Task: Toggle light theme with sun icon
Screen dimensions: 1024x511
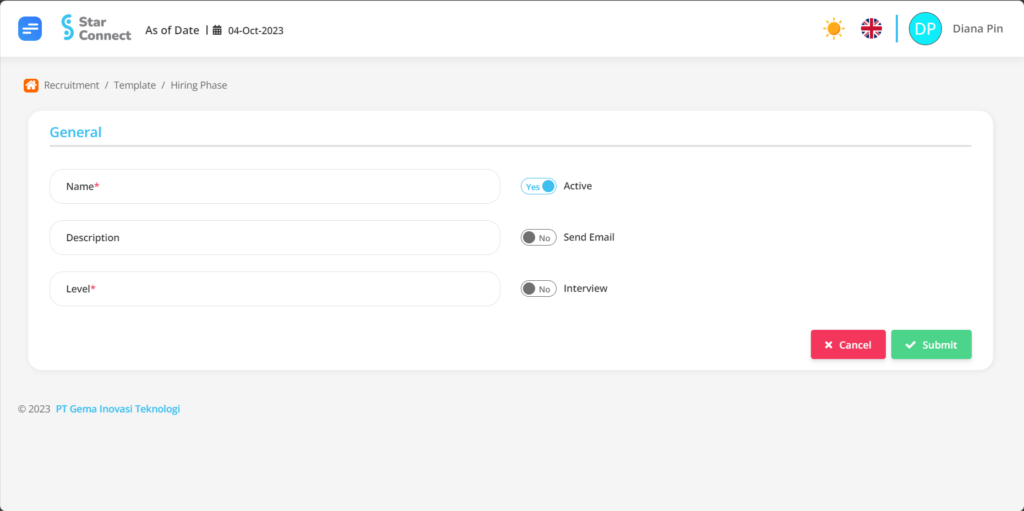Action: 833,29
